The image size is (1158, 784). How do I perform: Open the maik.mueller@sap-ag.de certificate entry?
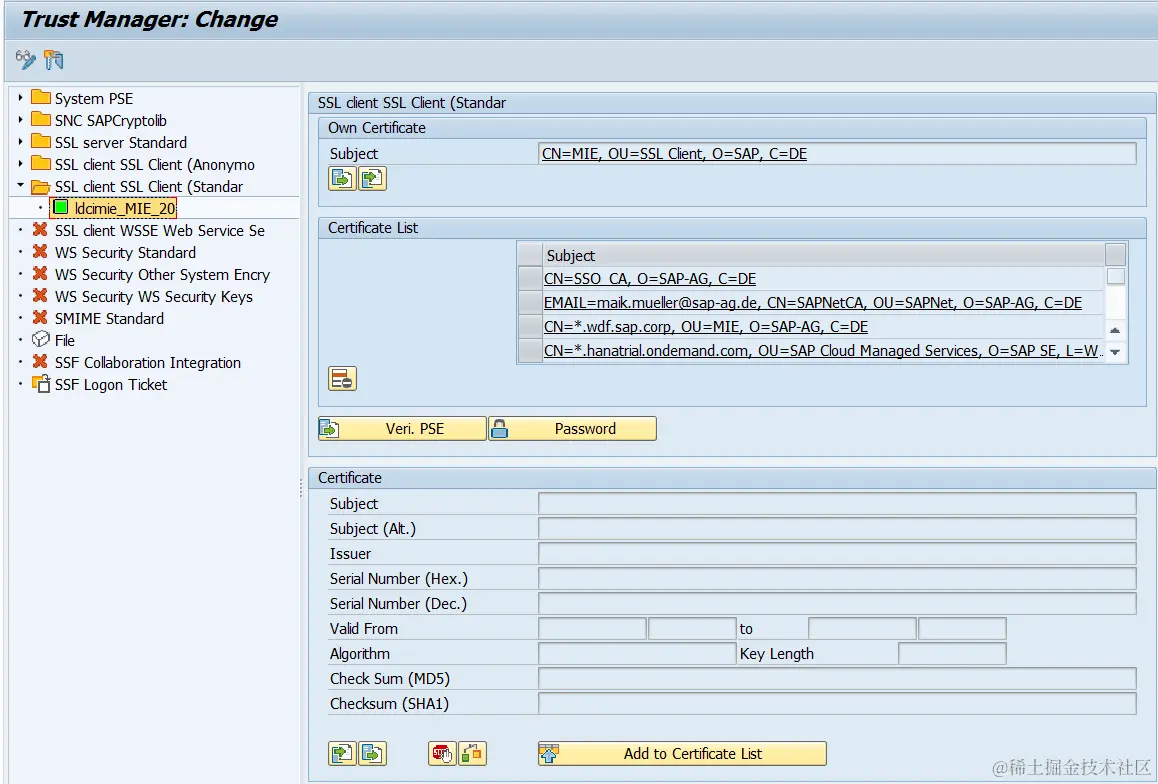[813, 303]
